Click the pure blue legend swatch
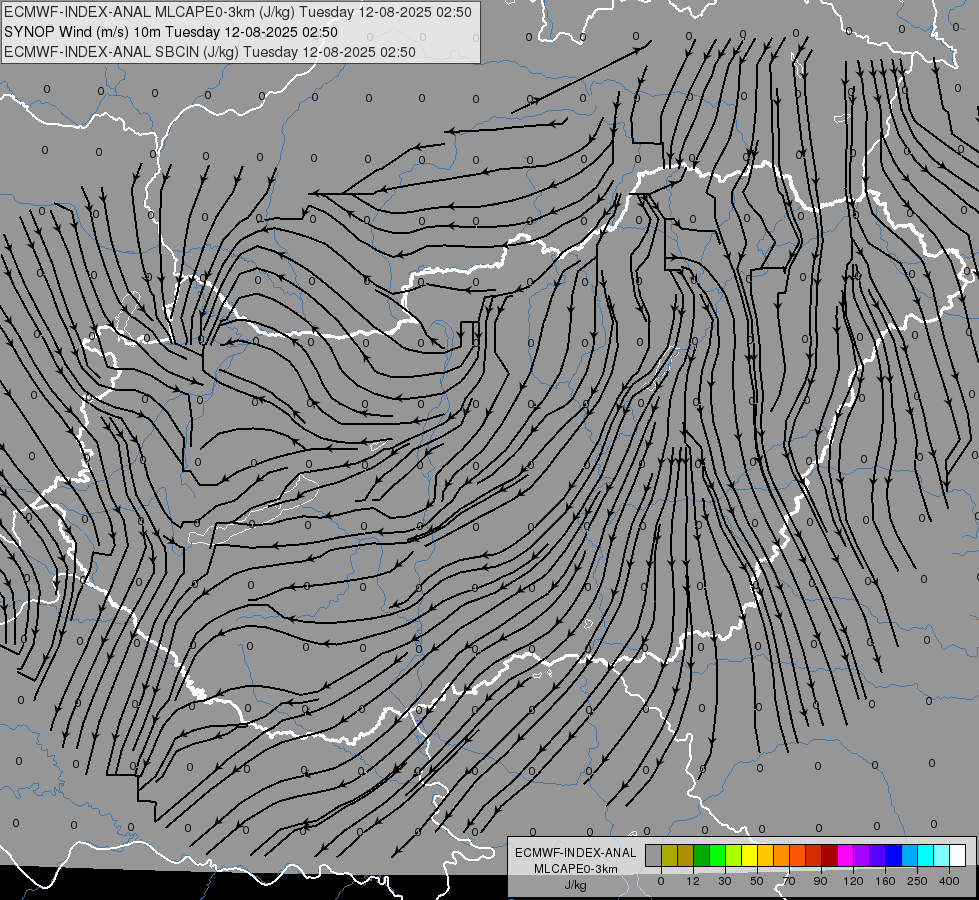 click(894, 855)
